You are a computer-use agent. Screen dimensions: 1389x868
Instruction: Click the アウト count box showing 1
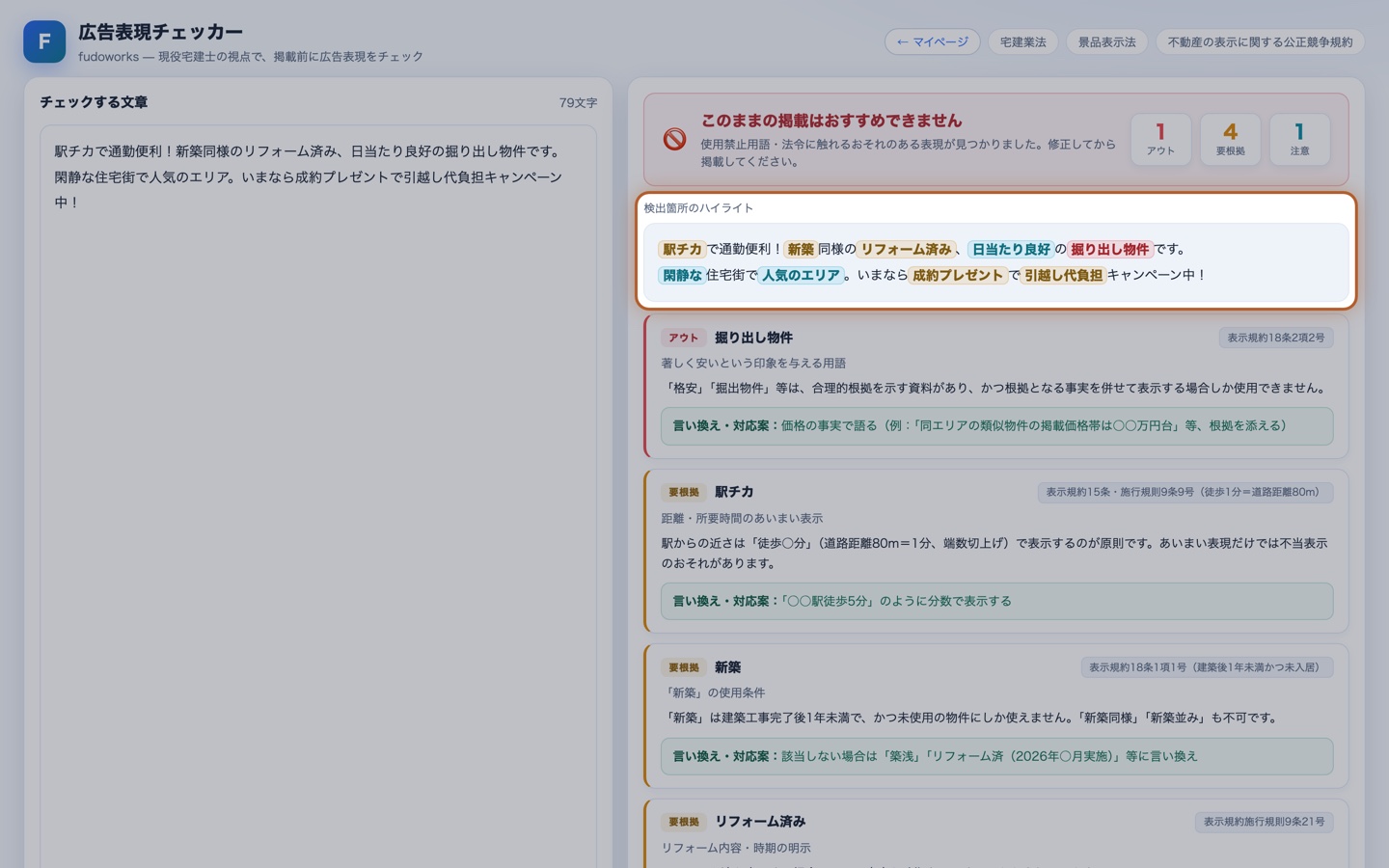[x=1160, y=140]
